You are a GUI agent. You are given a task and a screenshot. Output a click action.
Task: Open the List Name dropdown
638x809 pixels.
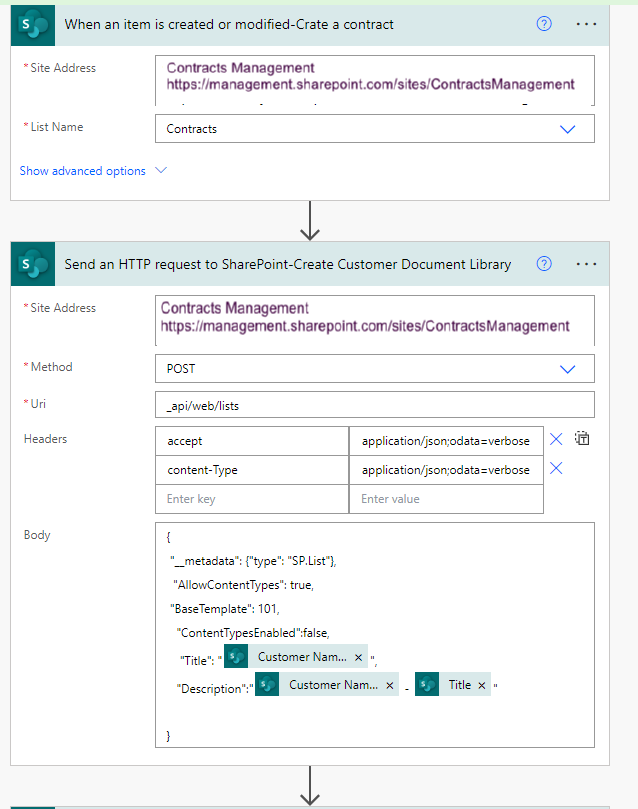(x=567, y=129)
